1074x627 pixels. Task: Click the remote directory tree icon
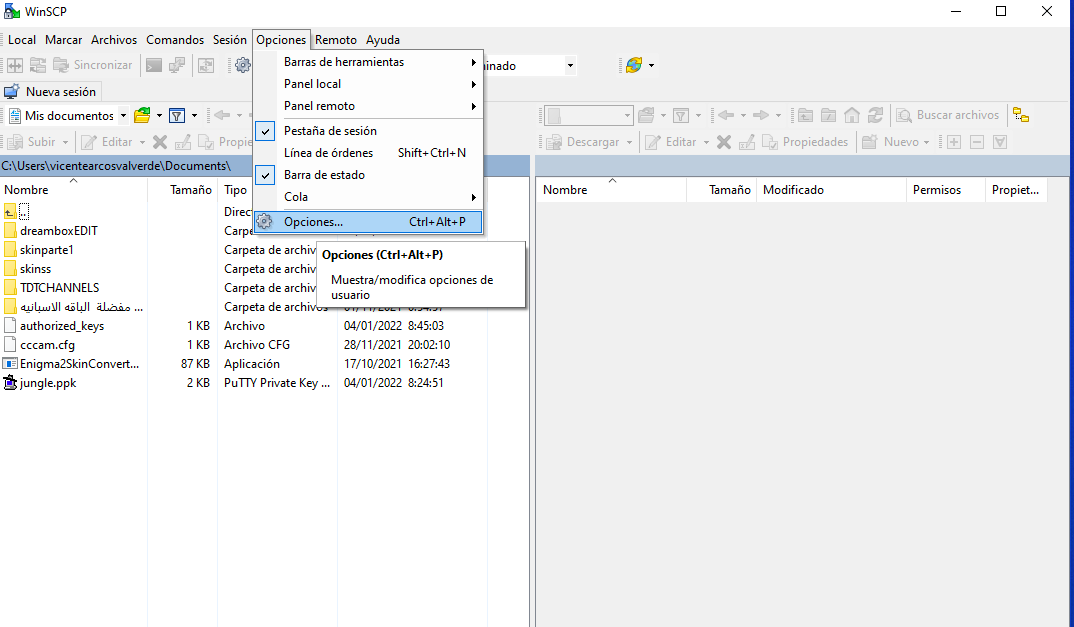click(x=1020, y=115)
